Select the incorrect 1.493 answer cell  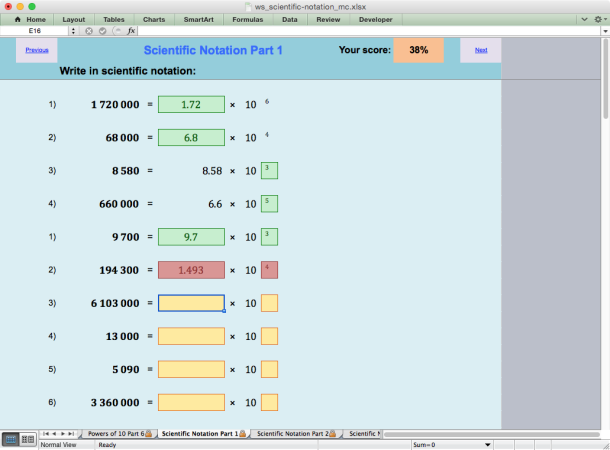191,270
